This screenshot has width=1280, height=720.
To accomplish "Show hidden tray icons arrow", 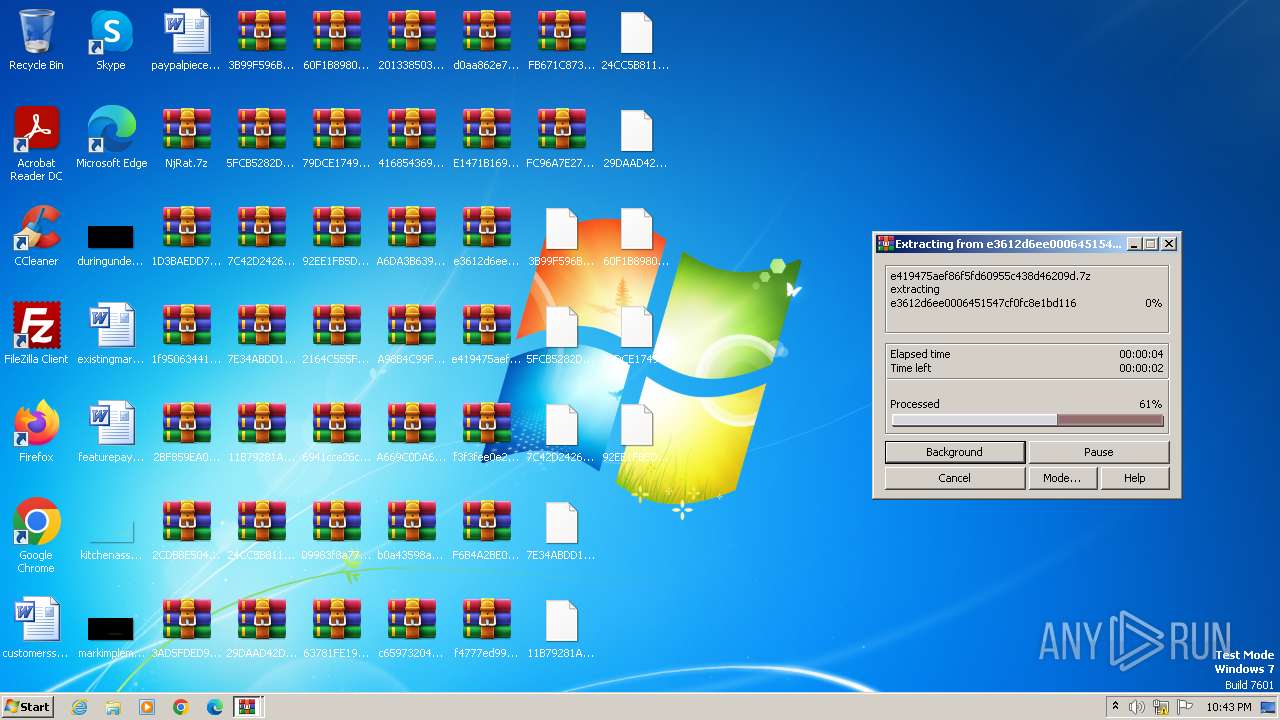I will [x=1115, y=707].
